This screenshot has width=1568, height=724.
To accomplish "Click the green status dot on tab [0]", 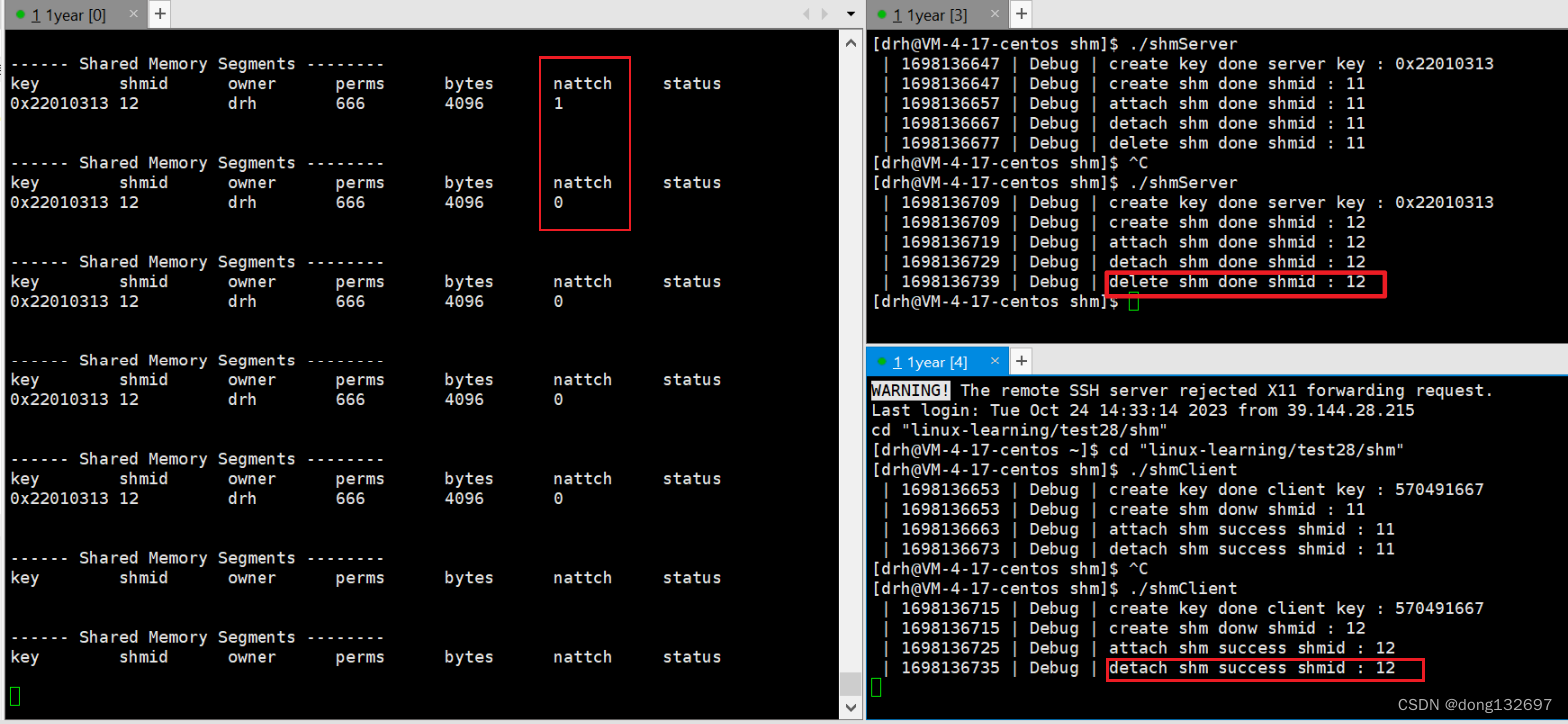I will point(20,15).
